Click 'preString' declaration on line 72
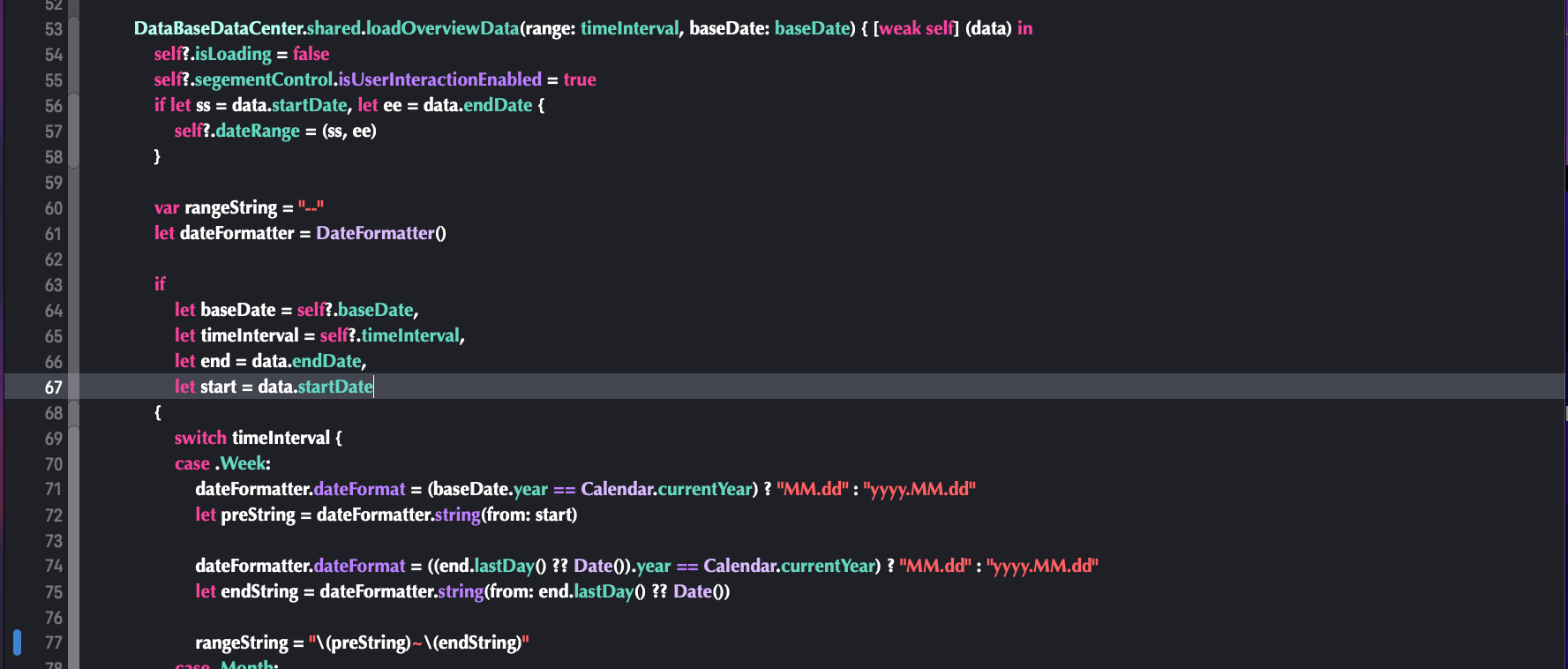 258,515
